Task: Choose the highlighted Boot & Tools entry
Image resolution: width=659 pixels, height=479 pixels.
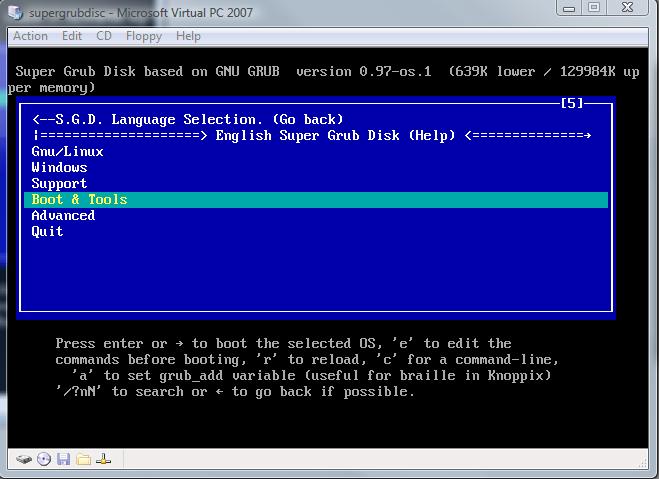Action: (316, 200)
